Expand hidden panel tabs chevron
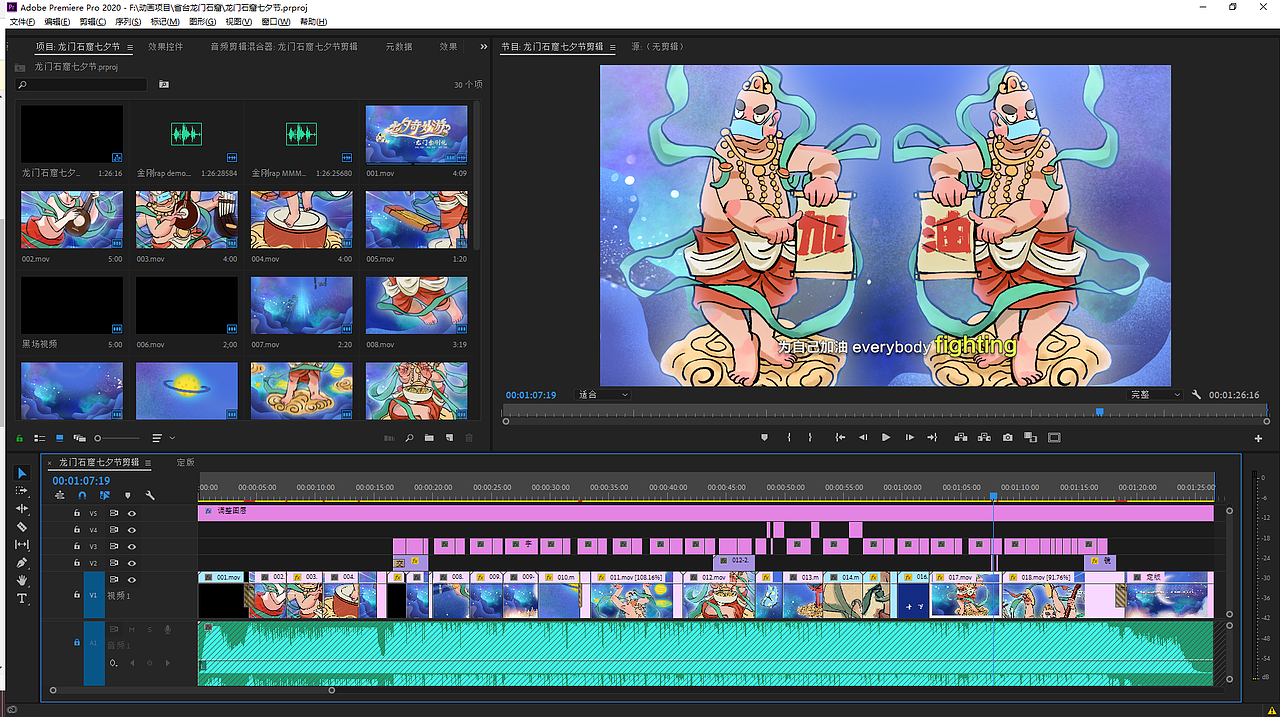Image resolution: width=1280 pixels, height=717 pixels. [484, 46]
